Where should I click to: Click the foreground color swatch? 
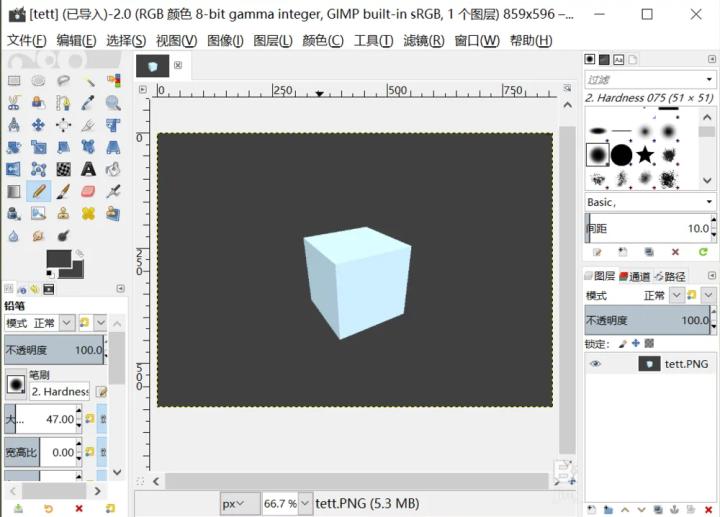(x=58, y=259)
